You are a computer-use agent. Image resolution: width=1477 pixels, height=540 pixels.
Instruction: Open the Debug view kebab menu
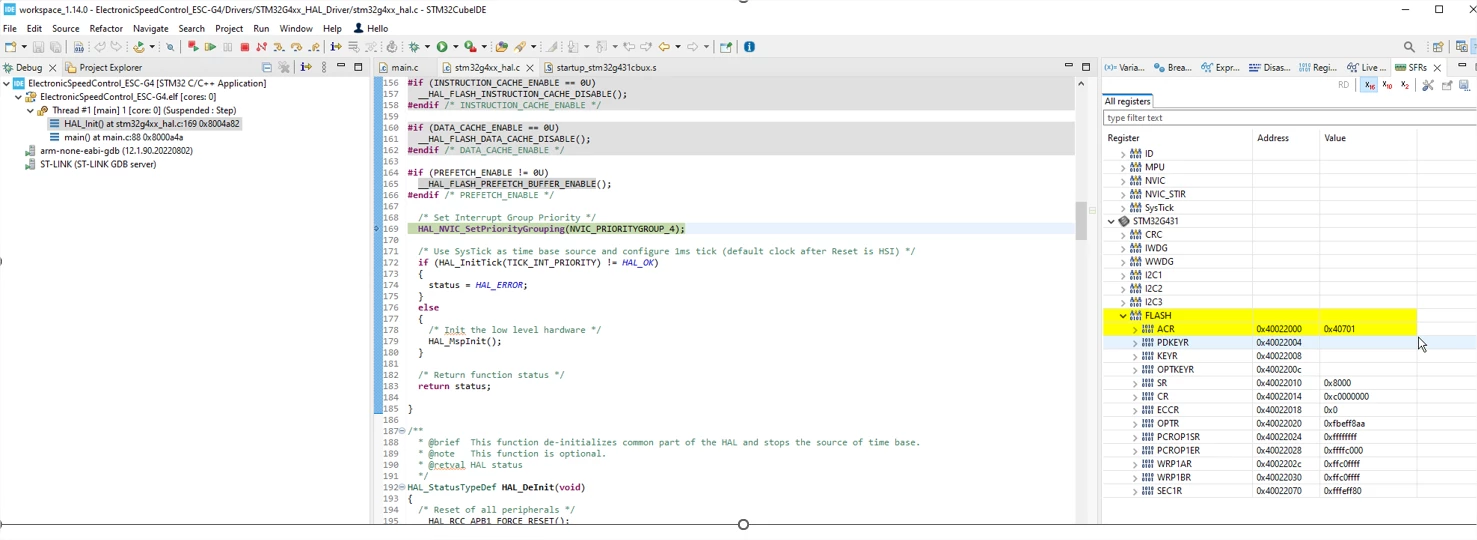[x=323, y=67]
